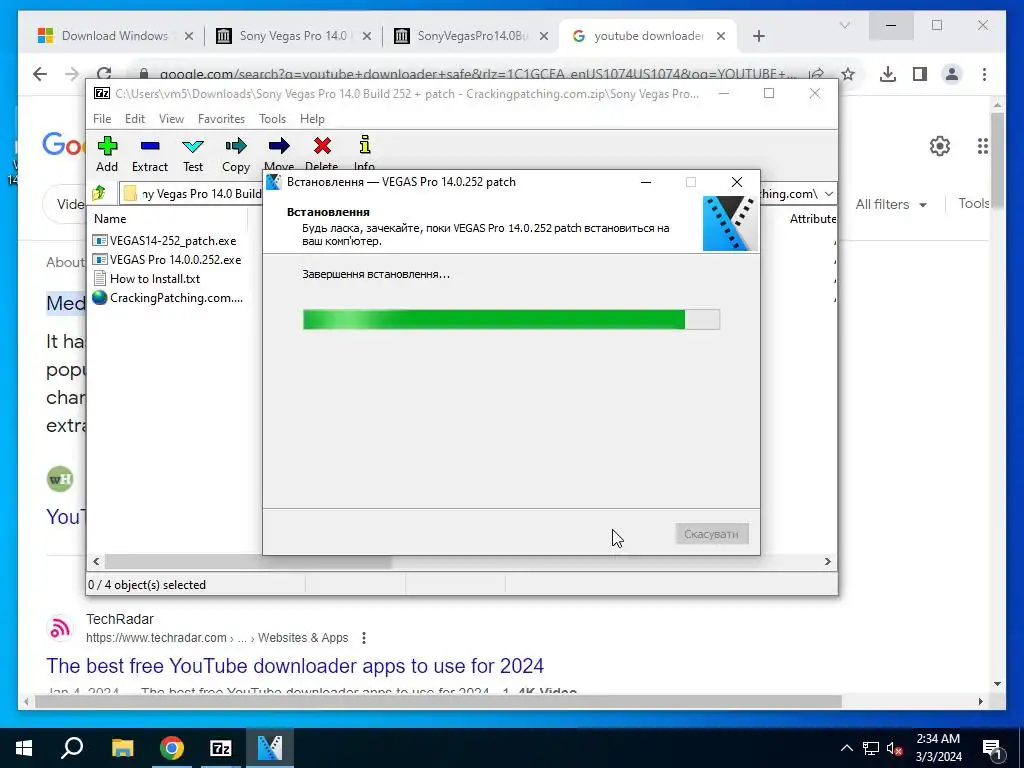Open the Edit menu in 7-Zip

point(135,119)
